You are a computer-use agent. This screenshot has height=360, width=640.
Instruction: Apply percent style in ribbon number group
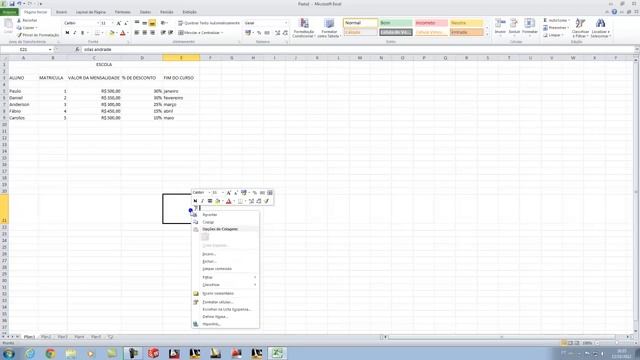coord(259,33)
